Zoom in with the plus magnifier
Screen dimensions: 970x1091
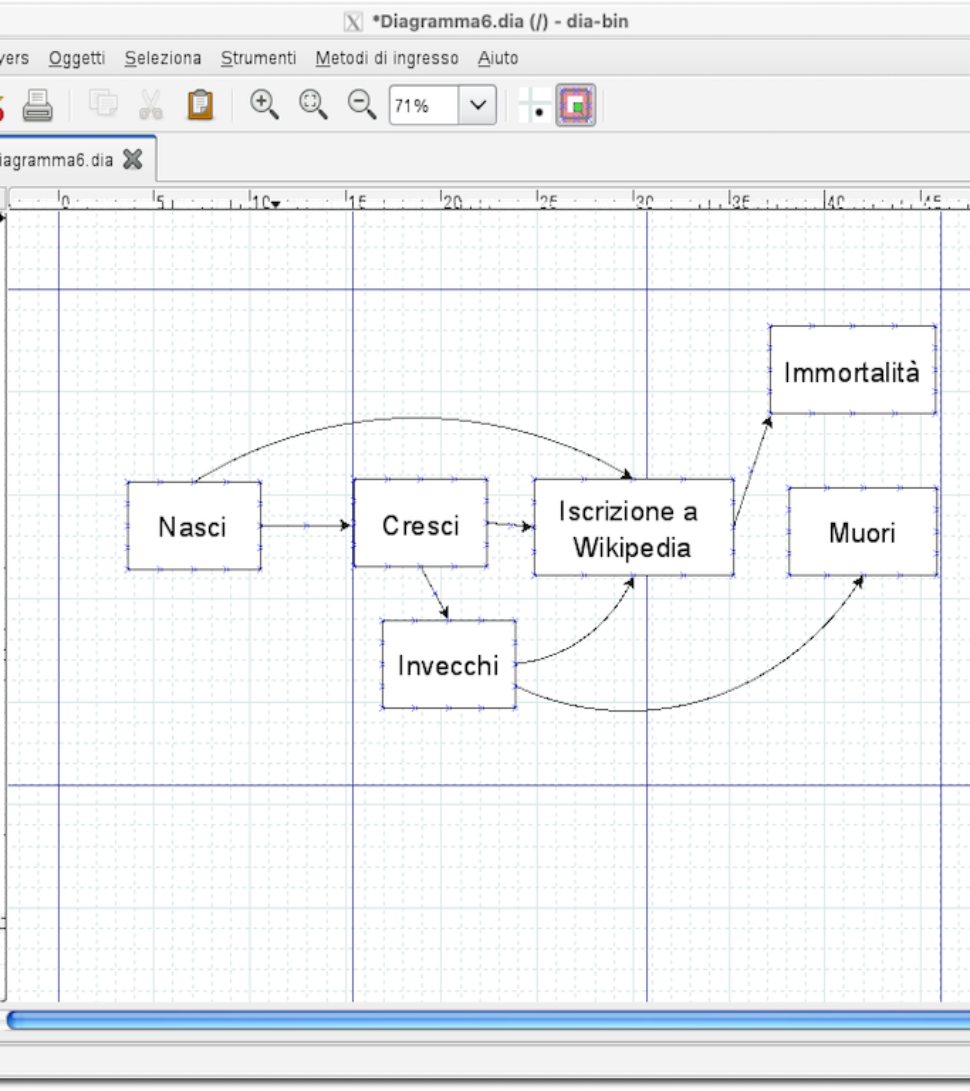[264, 105]
